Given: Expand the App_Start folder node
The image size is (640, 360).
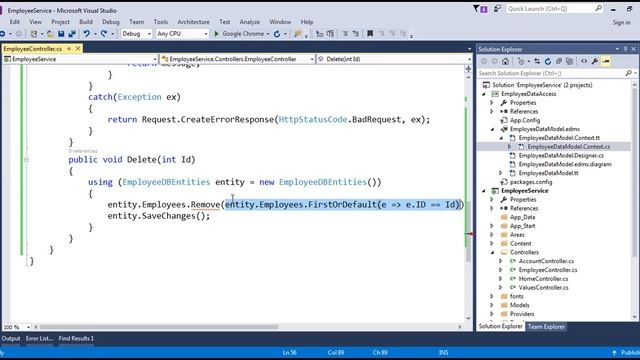Looking at the screenshot, I should click(492, 226).
